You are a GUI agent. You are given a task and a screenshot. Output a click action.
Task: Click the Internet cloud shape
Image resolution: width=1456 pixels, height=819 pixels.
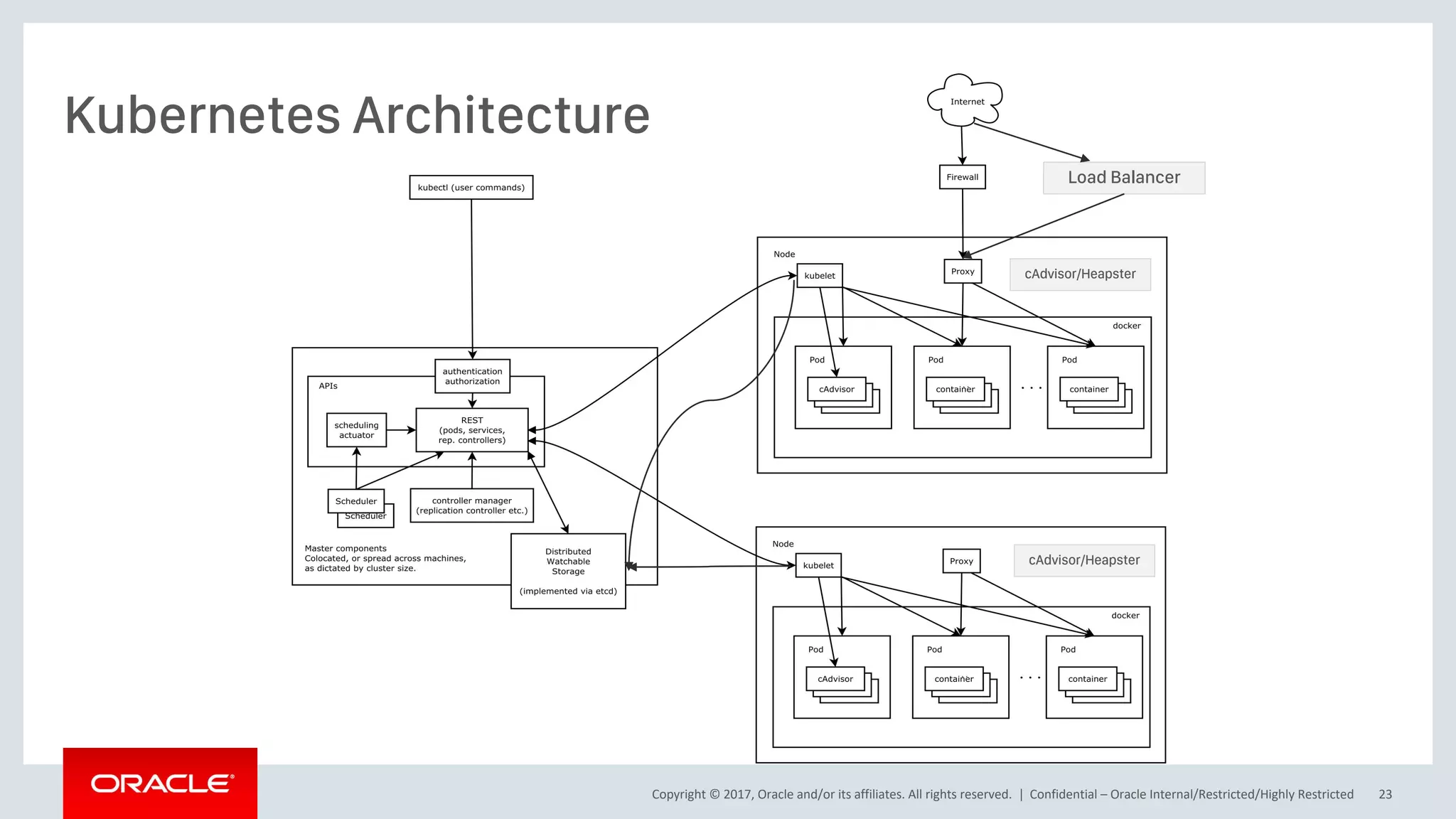click(x=966, y=101)
